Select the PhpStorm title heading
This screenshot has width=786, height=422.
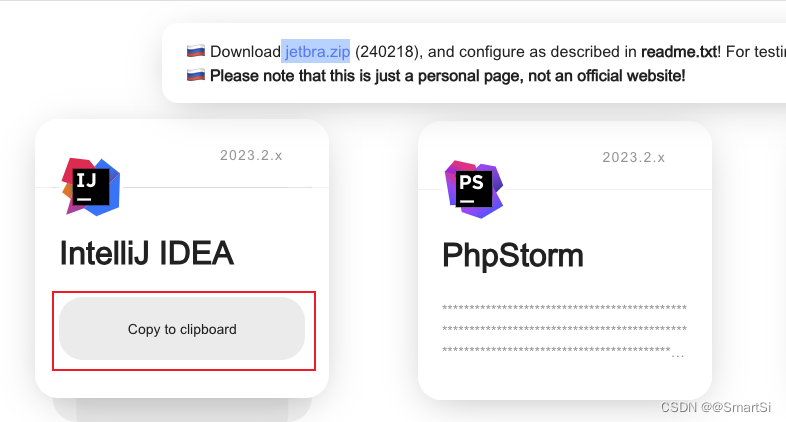pos(513,255)
